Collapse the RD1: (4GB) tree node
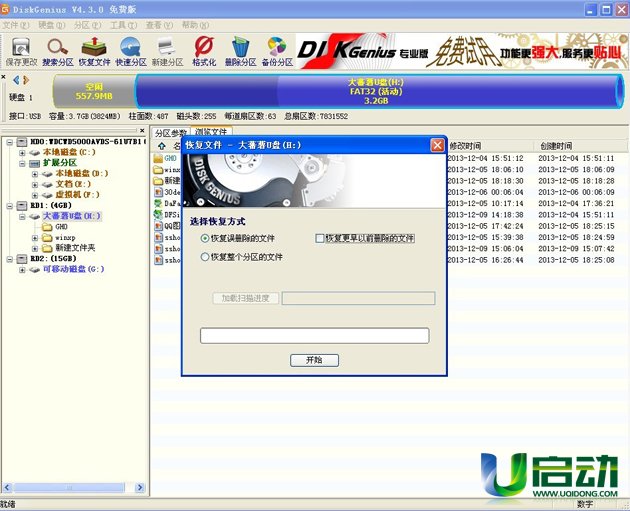Image resolution: width=630 pixels, height=511 pixels. (x=10, y=206)
